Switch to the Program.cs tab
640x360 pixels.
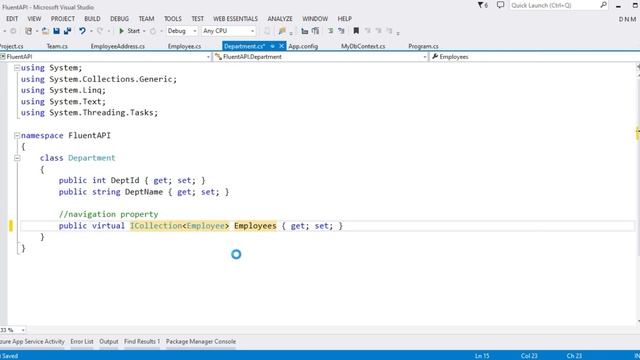tap(423, 46)
